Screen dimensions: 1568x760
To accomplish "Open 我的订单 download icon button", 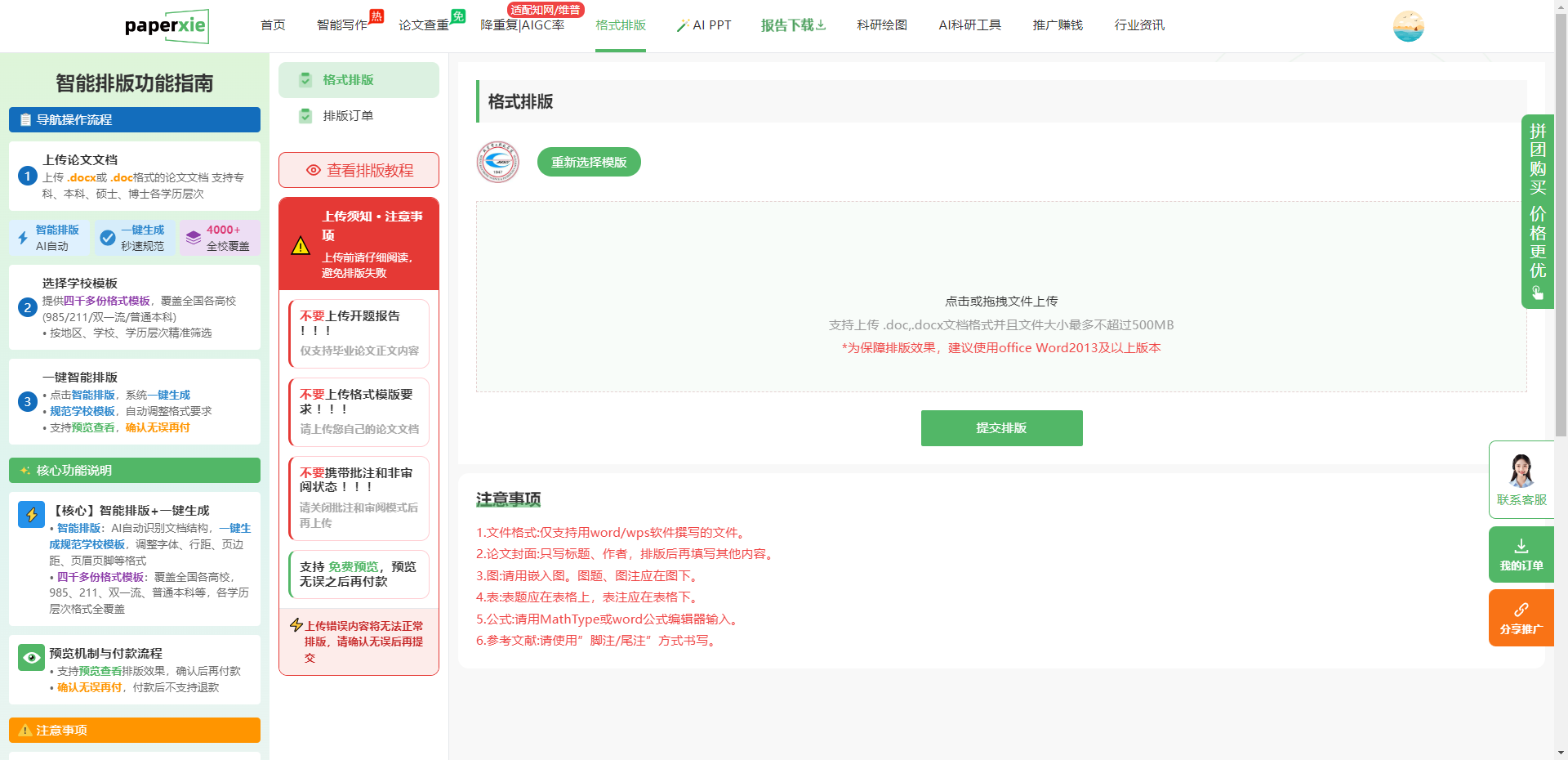I will tap(1521, 546).
